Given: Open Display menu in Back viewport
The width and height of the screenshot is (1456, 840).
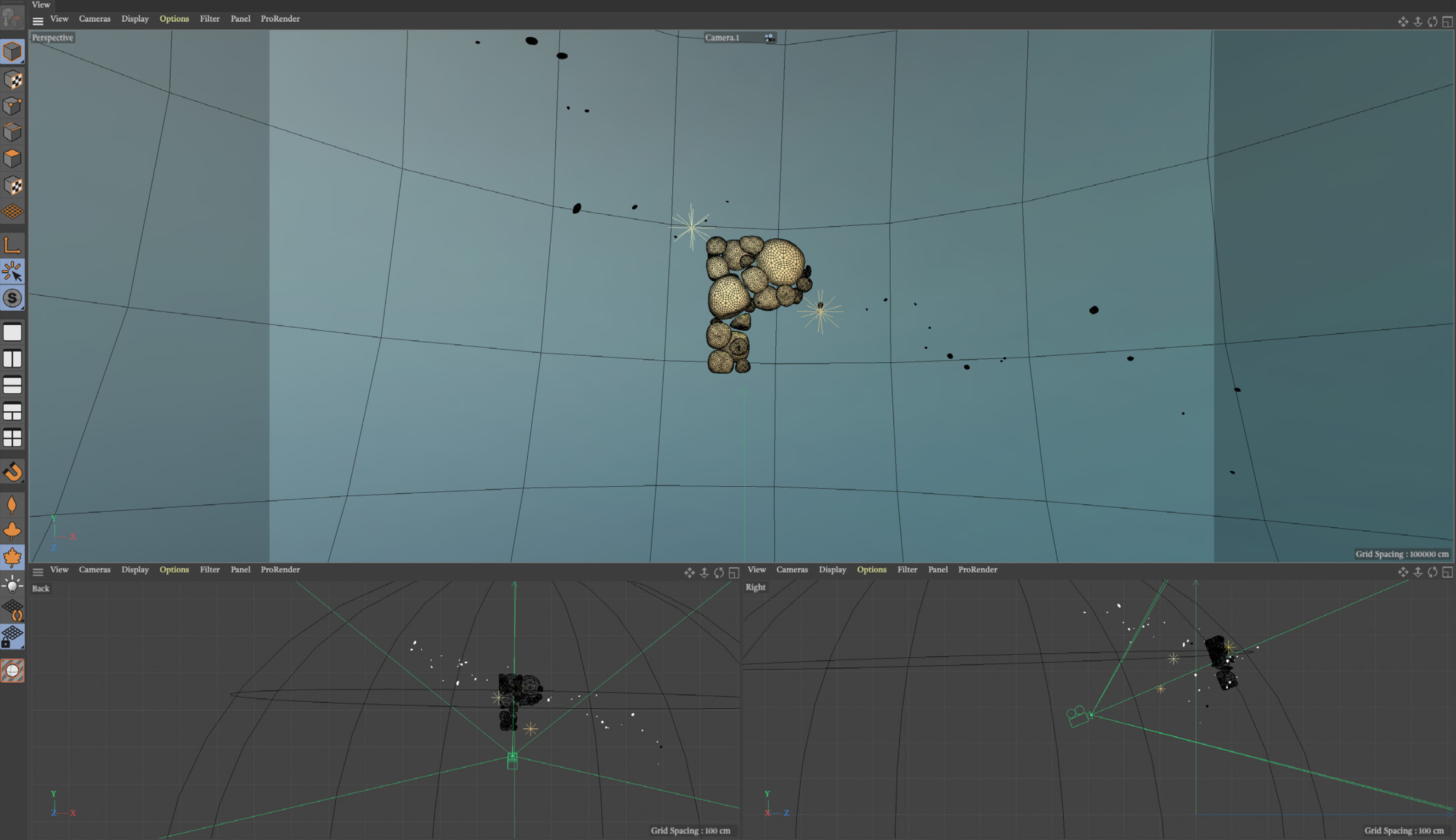Looking at the screenshot, I should [135, 569].
